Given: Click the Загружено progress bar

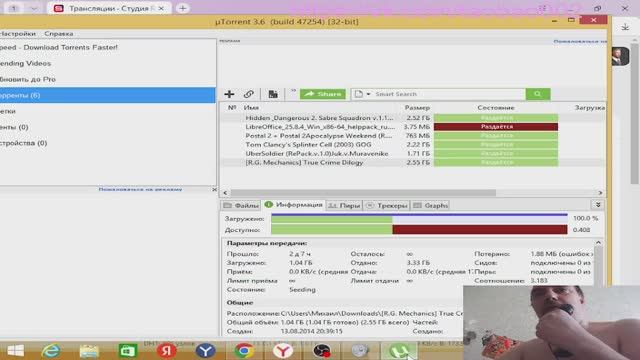Looking at the screenshot, I should pyautogui.click(x=419, y=219).
